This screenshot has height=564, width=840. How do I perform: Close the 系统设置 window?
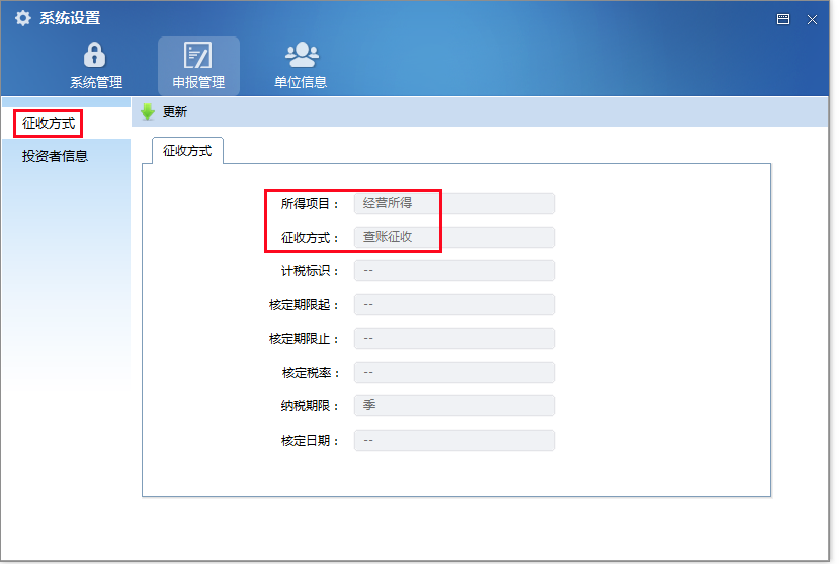coord(812,19)
